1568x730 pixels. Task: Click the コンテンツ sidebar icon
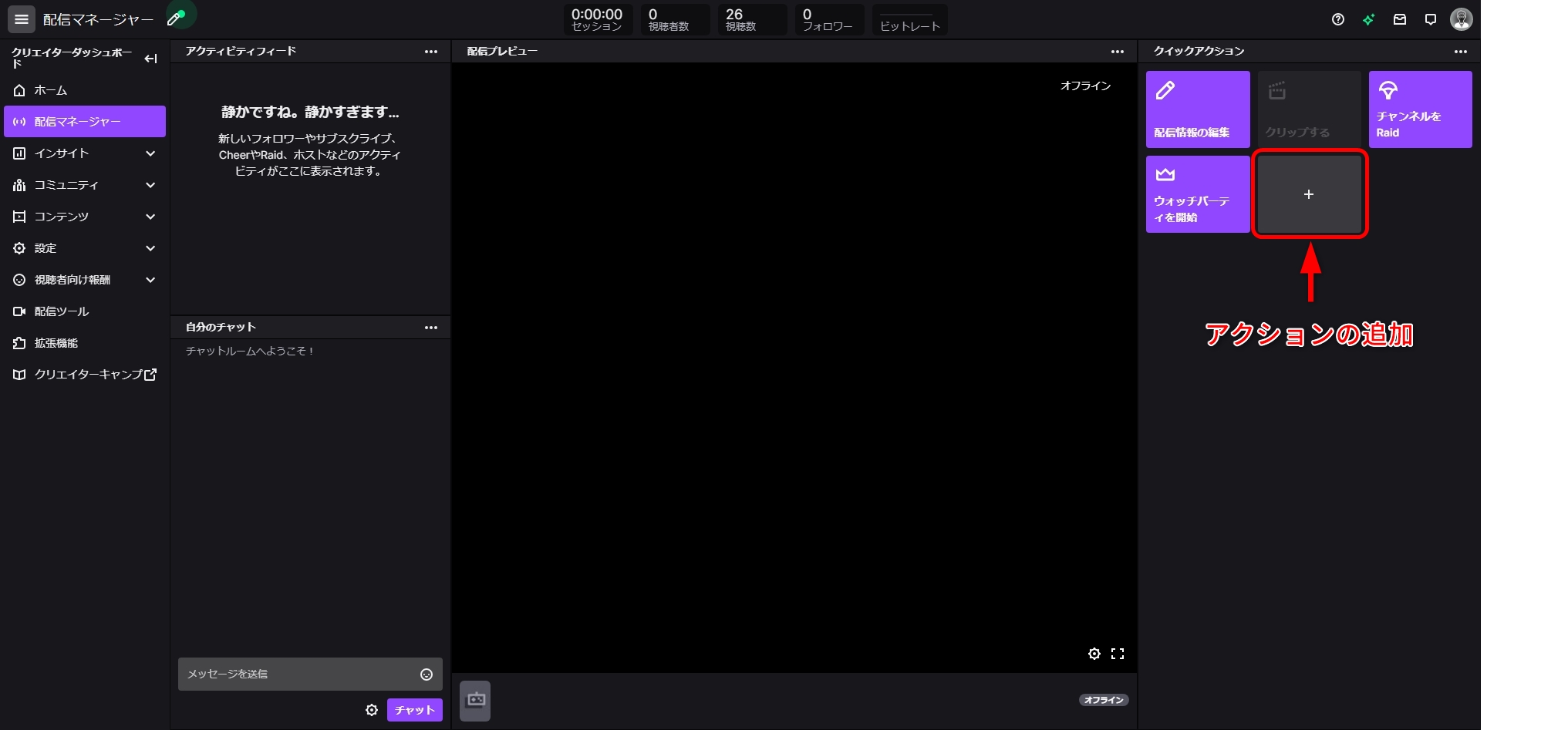pos(19,217)
